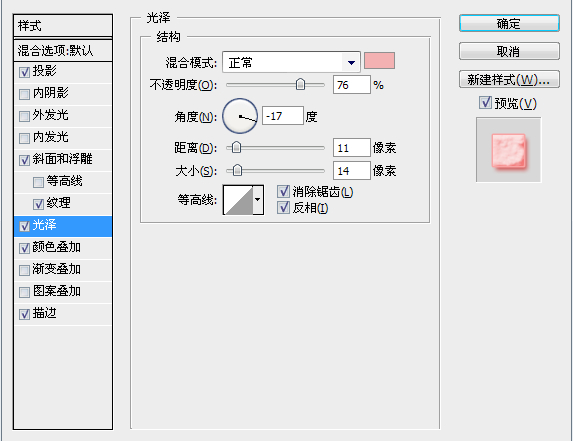Enable the 等高线 sub-option checkbox

pyautogui.click(x=38, y=182)
